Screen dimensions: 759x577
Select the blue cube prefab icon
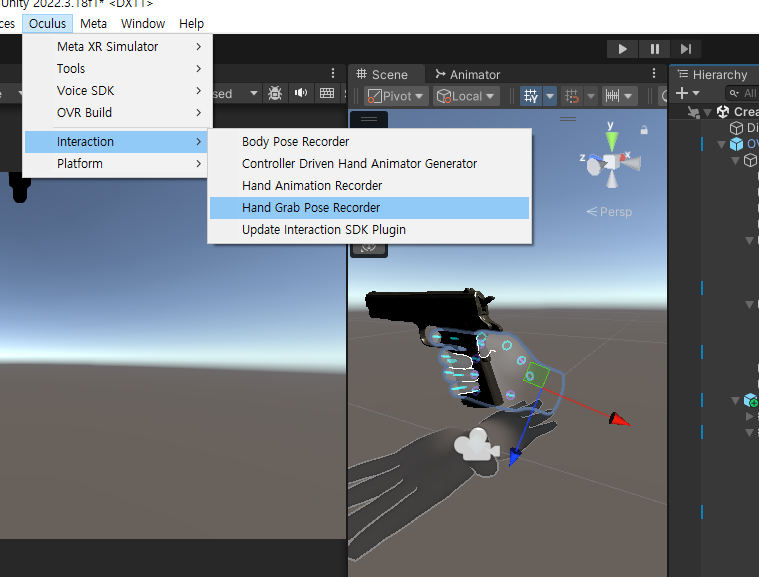click(736, 144)
